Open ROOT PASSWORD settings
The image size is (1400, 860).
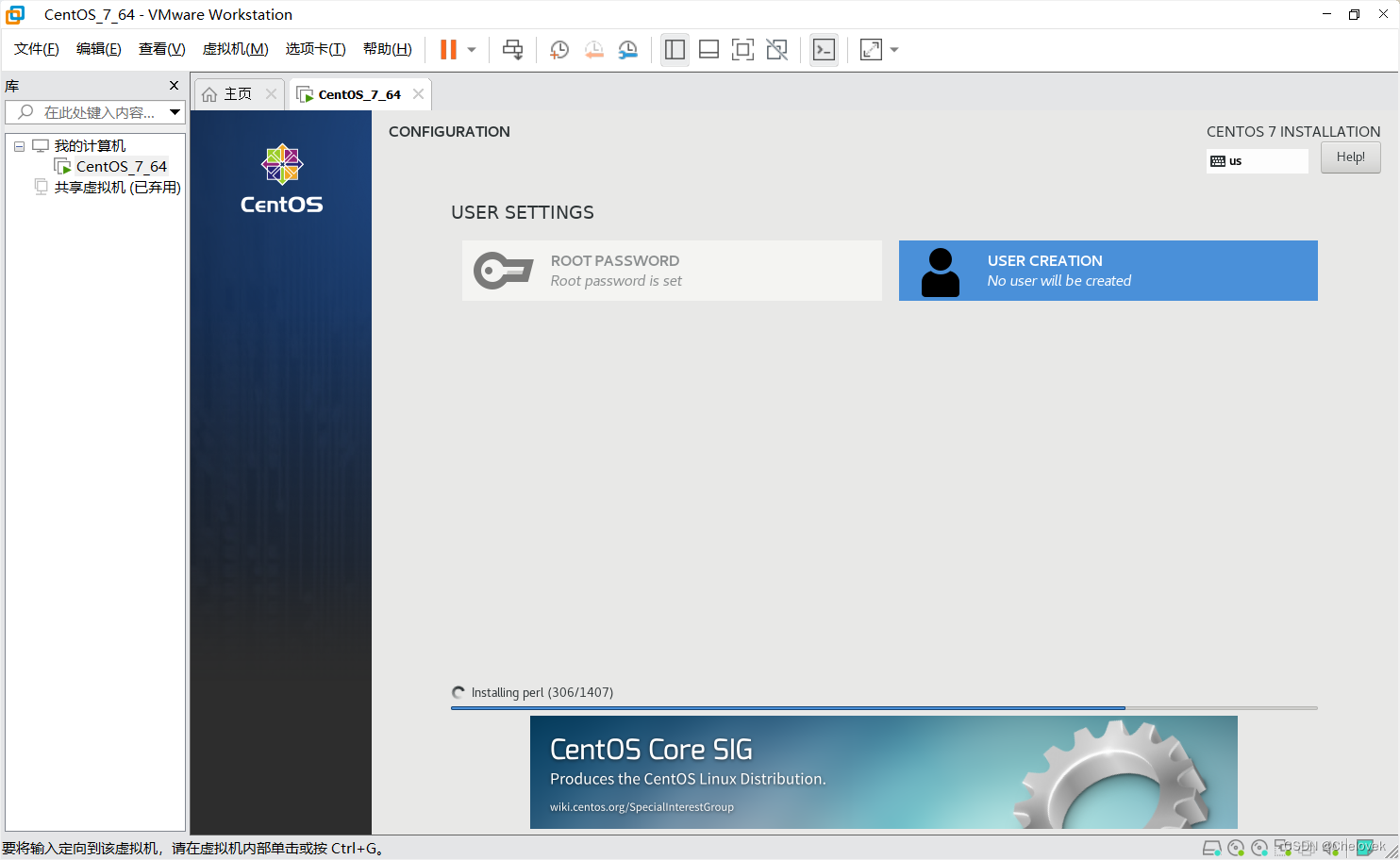coord(672,271)
